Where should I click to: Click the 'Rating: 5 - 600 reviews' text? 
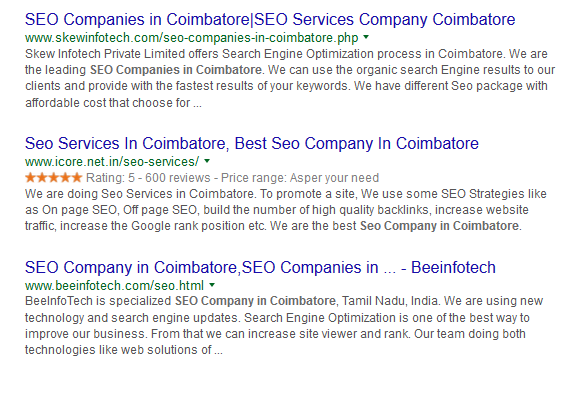(148, 178)
